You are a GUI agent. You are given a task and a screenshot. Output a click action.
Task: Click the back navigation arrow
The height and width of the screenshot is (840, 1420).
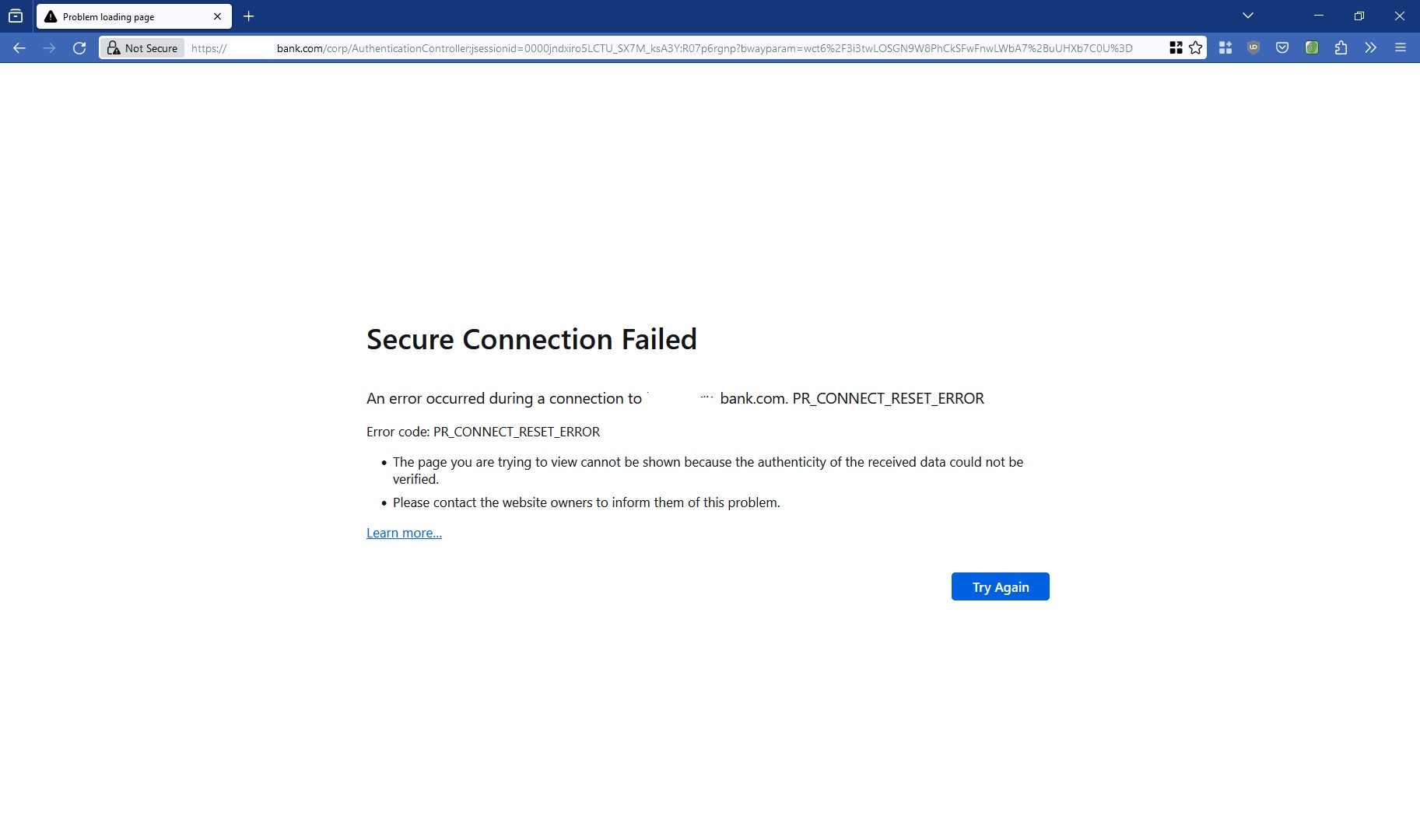19,47
